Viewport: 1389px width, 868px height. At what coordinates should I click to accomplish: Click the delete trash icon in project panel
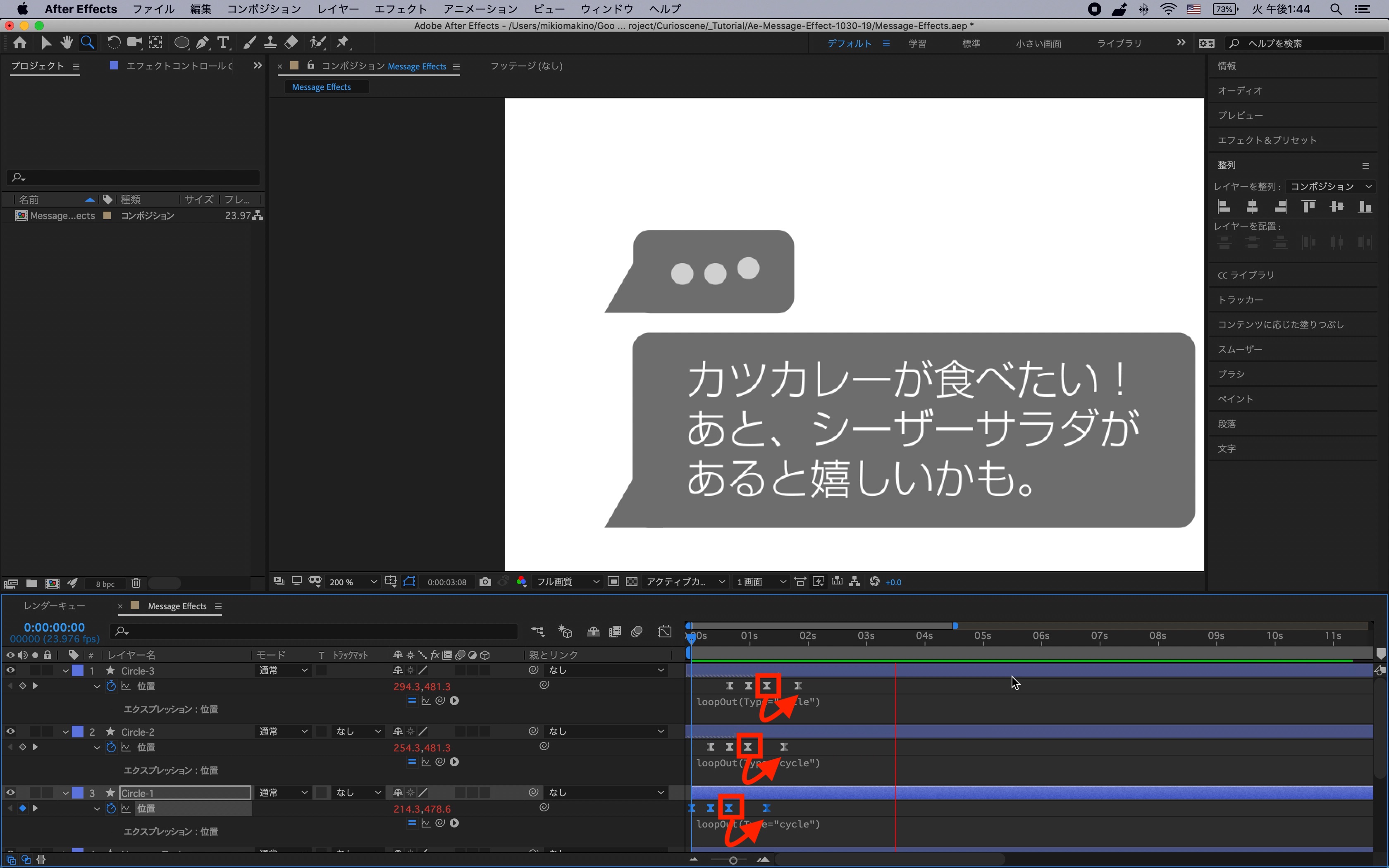pyautogui.click(x=136, y=583)
